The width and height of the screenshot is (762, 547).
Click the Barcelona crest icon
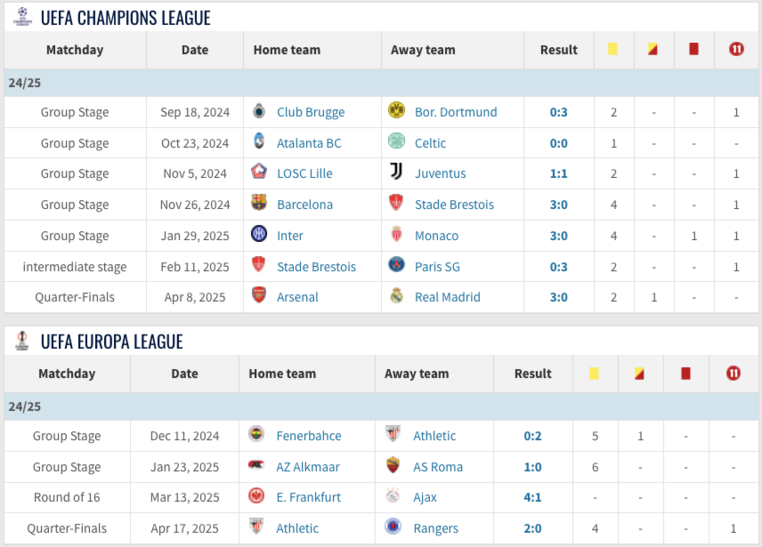tap(259, 204)
